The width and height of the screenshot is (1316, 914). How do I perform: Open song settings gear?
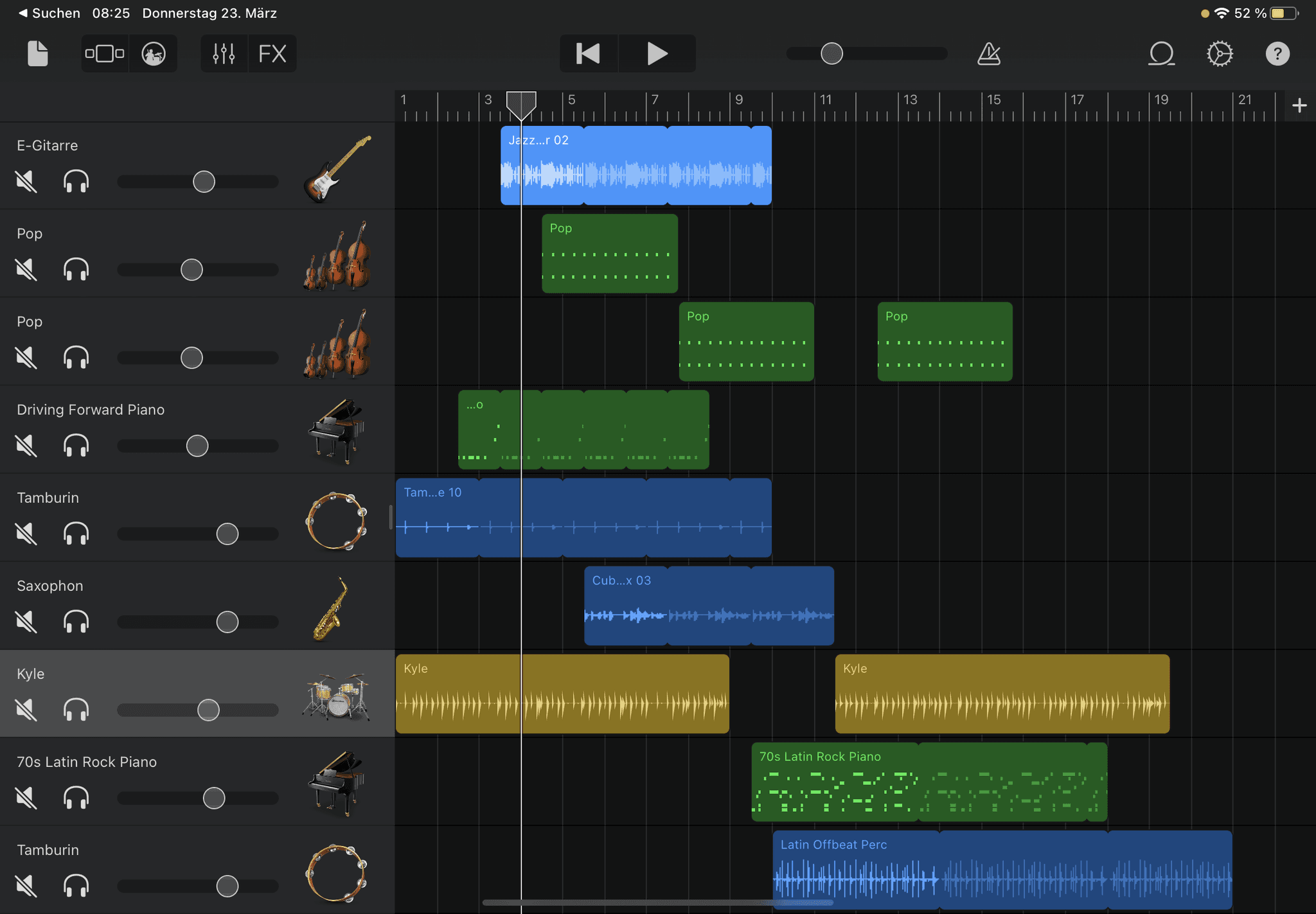1219,53
